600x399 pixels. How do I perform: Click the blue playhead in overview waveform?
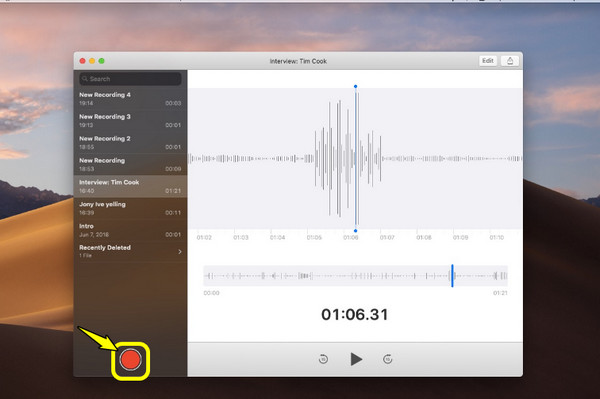click(452, 275)
